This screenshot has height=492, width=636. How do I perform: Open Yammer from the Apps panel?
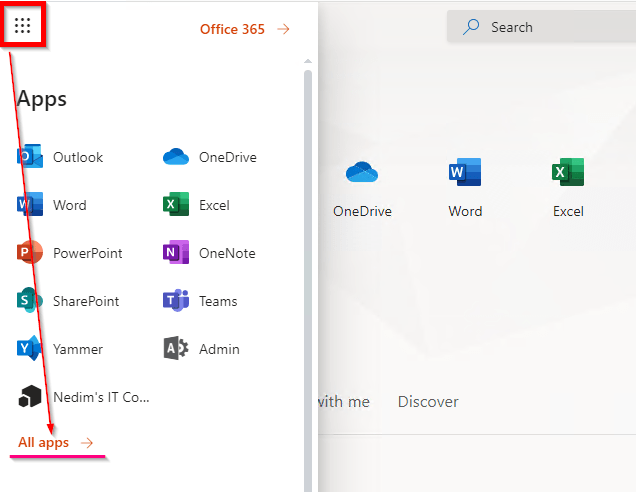tap(60, 349)
